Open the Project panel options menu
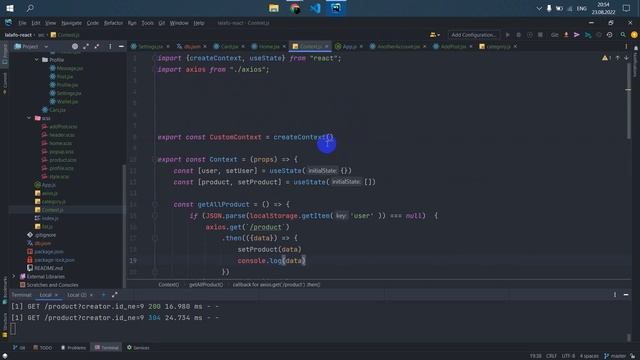The image size is (640, 360). pyautogui.click(x=110, y=47)
